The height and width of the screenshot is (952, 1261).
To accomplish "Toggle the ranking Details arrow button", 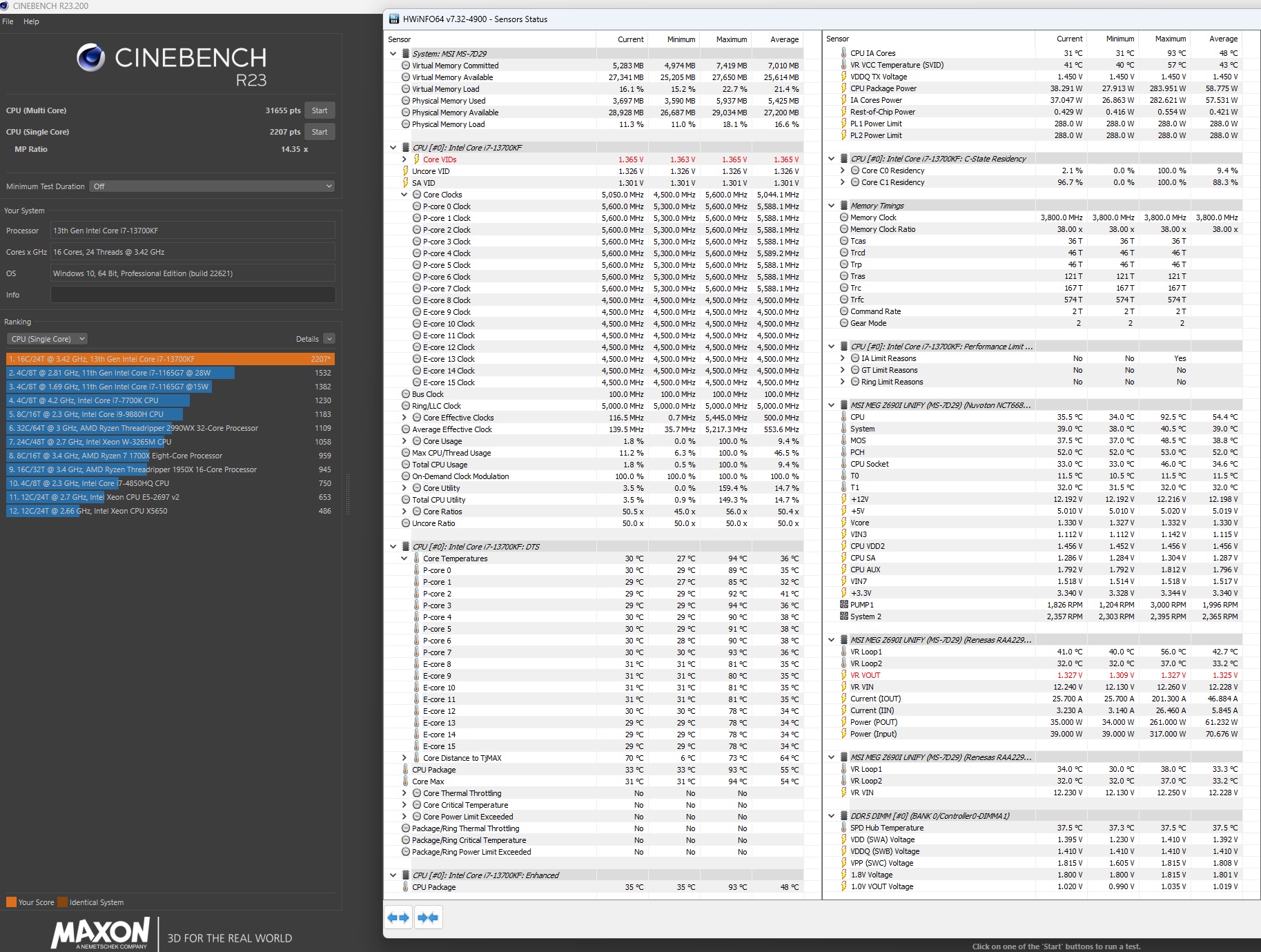I will [x=329, y=339].
